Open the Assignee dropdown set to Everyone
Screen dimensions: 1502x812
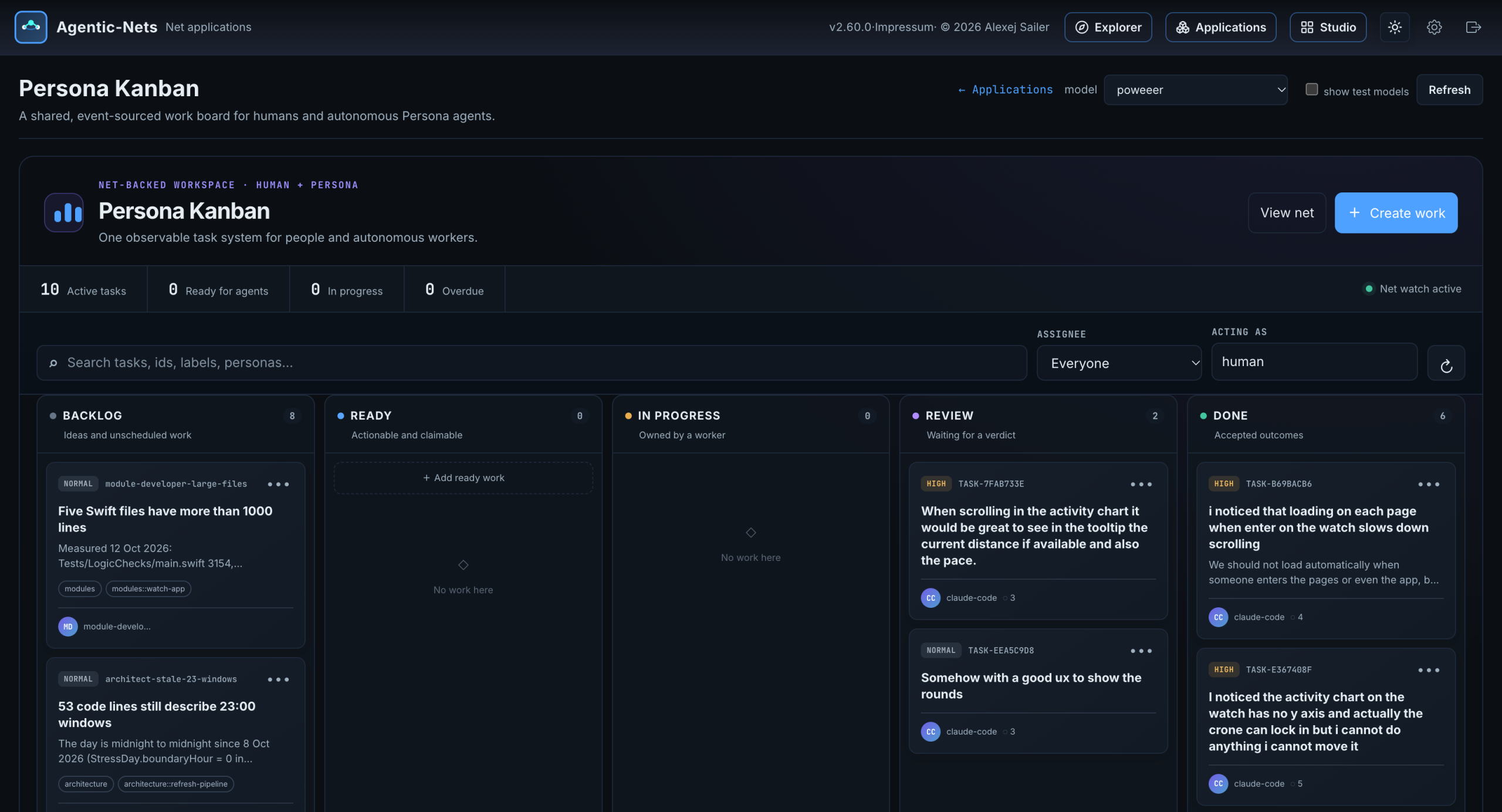(x=1119, y=363)
